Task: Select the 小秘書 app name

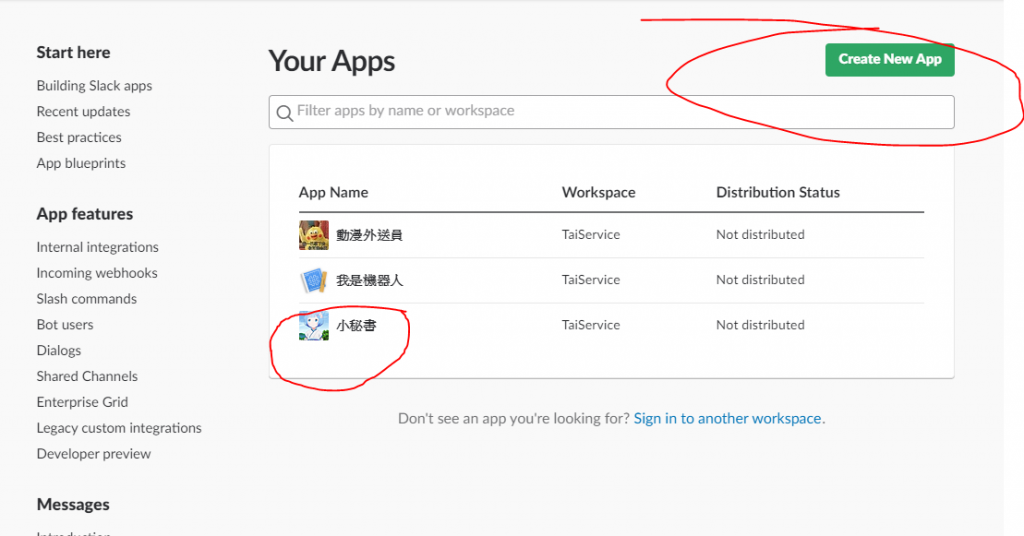Action: coord(356,325)
